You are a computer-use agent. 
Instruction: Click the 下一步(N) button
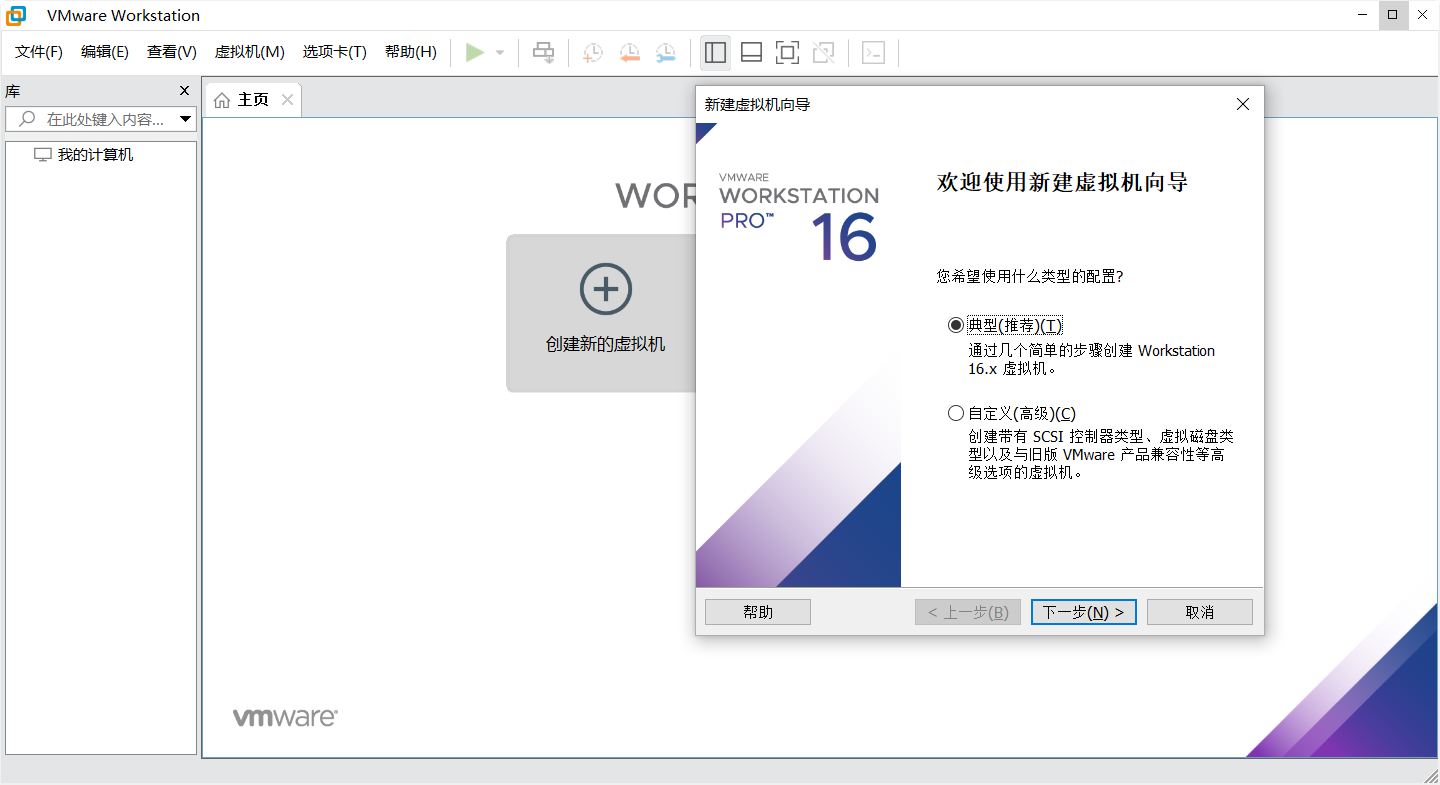coord(1083,611)
